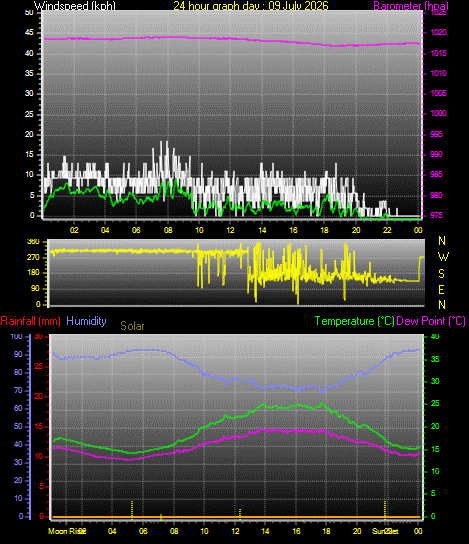Viewport: 469px width, 544px height.
Task: Click the 08 hour tick on wind graph
Action: [168, 230]
